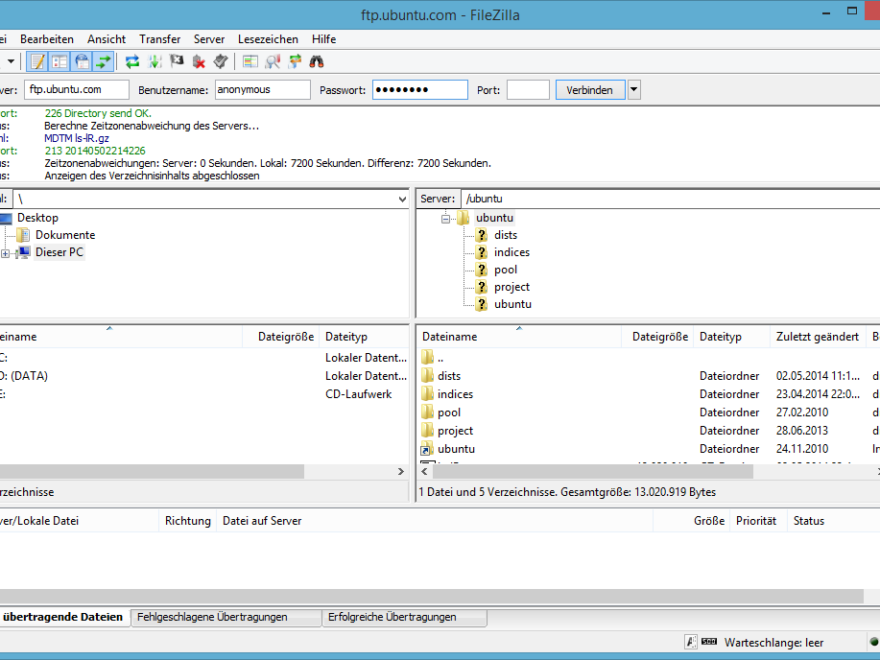Click the Verbinden button
The width and height of the screenshot is (880, 660).
coord(590,90)
